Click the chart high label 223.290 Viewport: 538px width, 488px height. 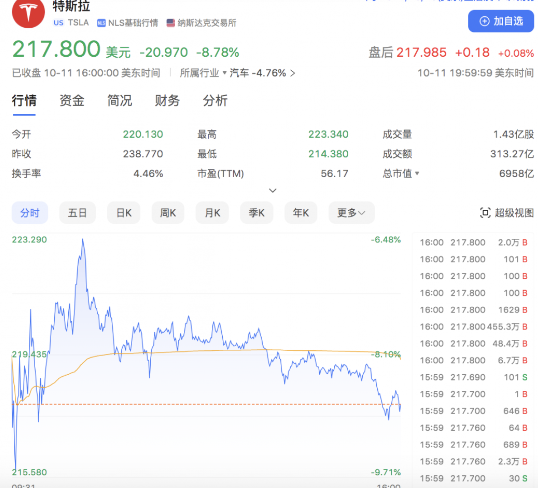[30, 240]
